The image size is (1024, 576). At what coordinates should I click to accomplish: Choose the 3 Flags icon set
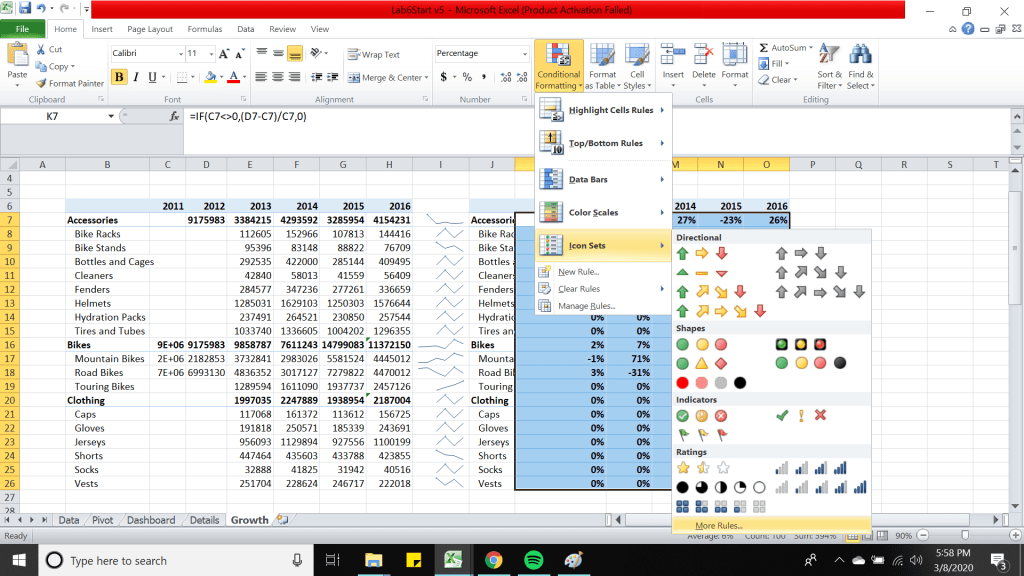[x=701, y=435]
